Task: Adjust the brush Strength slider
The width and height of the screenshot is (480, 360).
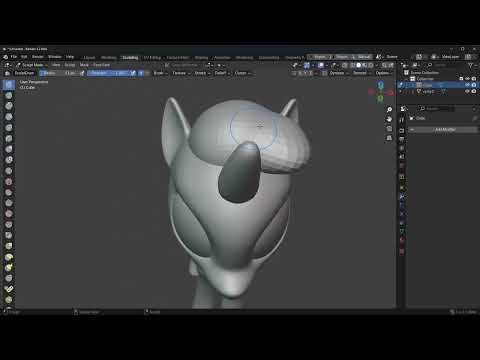Action: click(108, 73)
